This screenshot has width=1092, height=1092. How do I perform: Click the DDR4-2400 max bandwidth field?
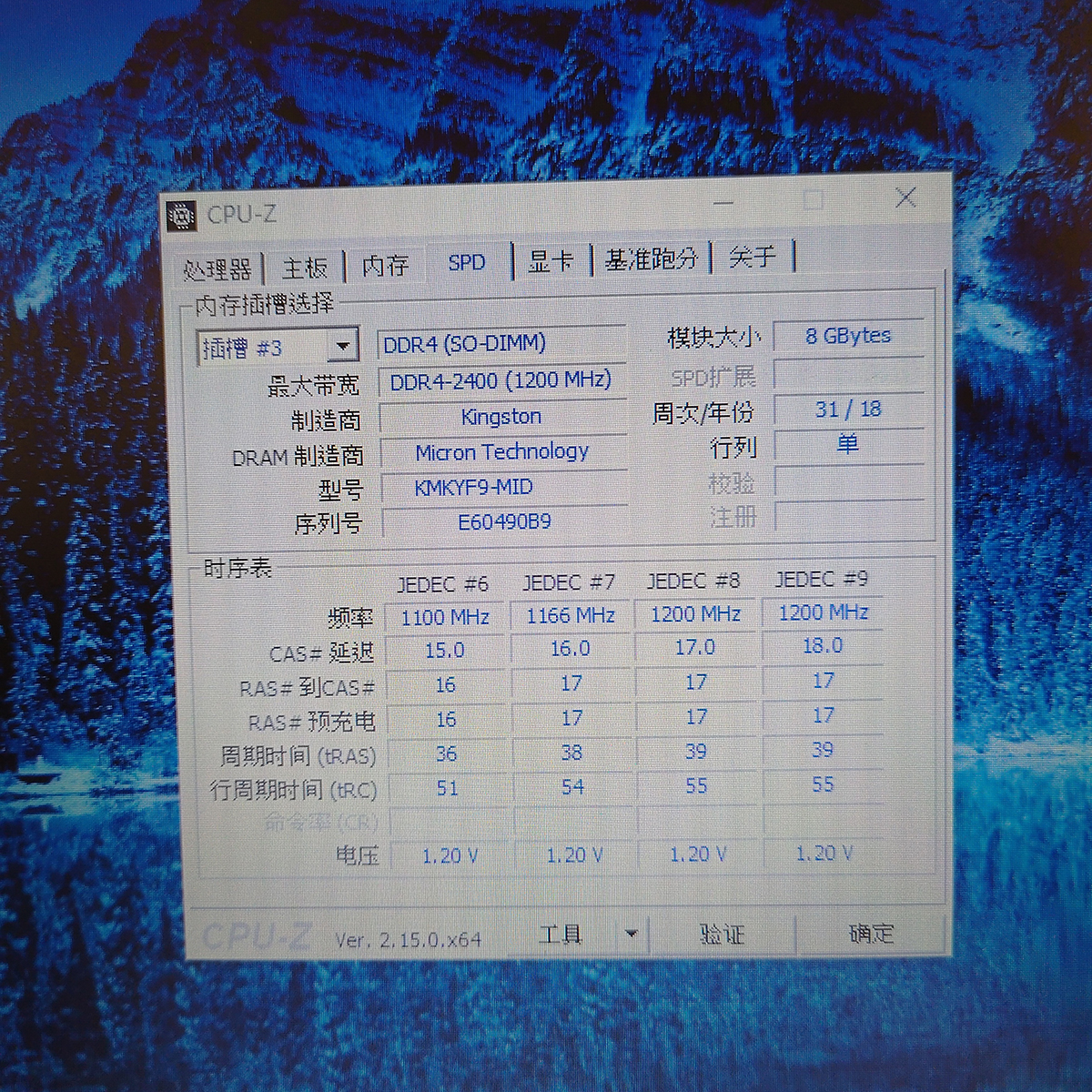tap(500, 381)
